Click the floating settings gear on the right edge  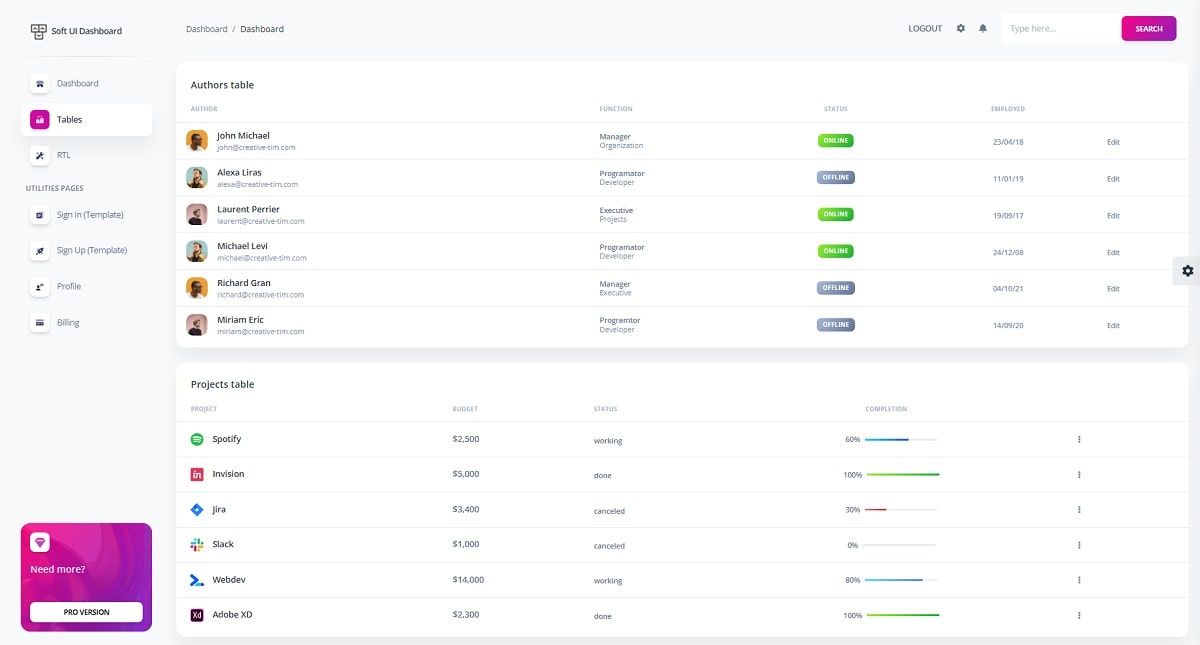point(1187,270)
